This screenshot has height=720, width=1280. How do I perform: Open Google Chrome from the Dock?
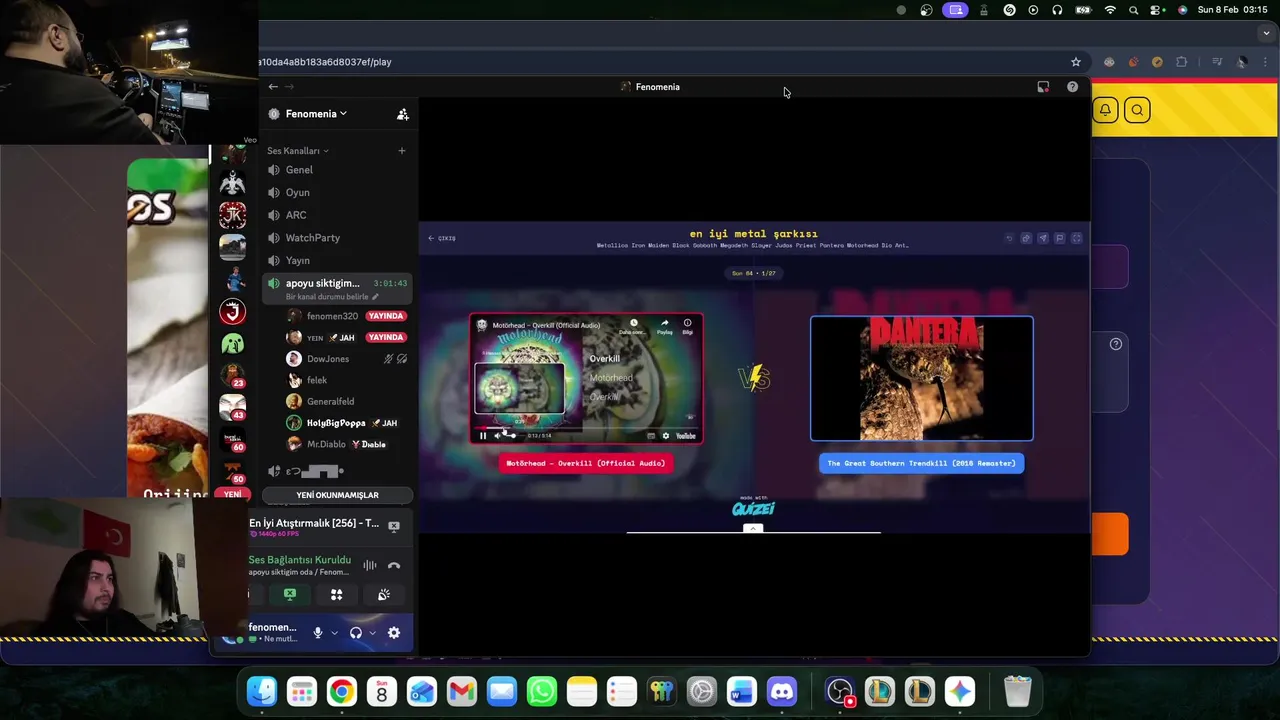tap(342, 691)
